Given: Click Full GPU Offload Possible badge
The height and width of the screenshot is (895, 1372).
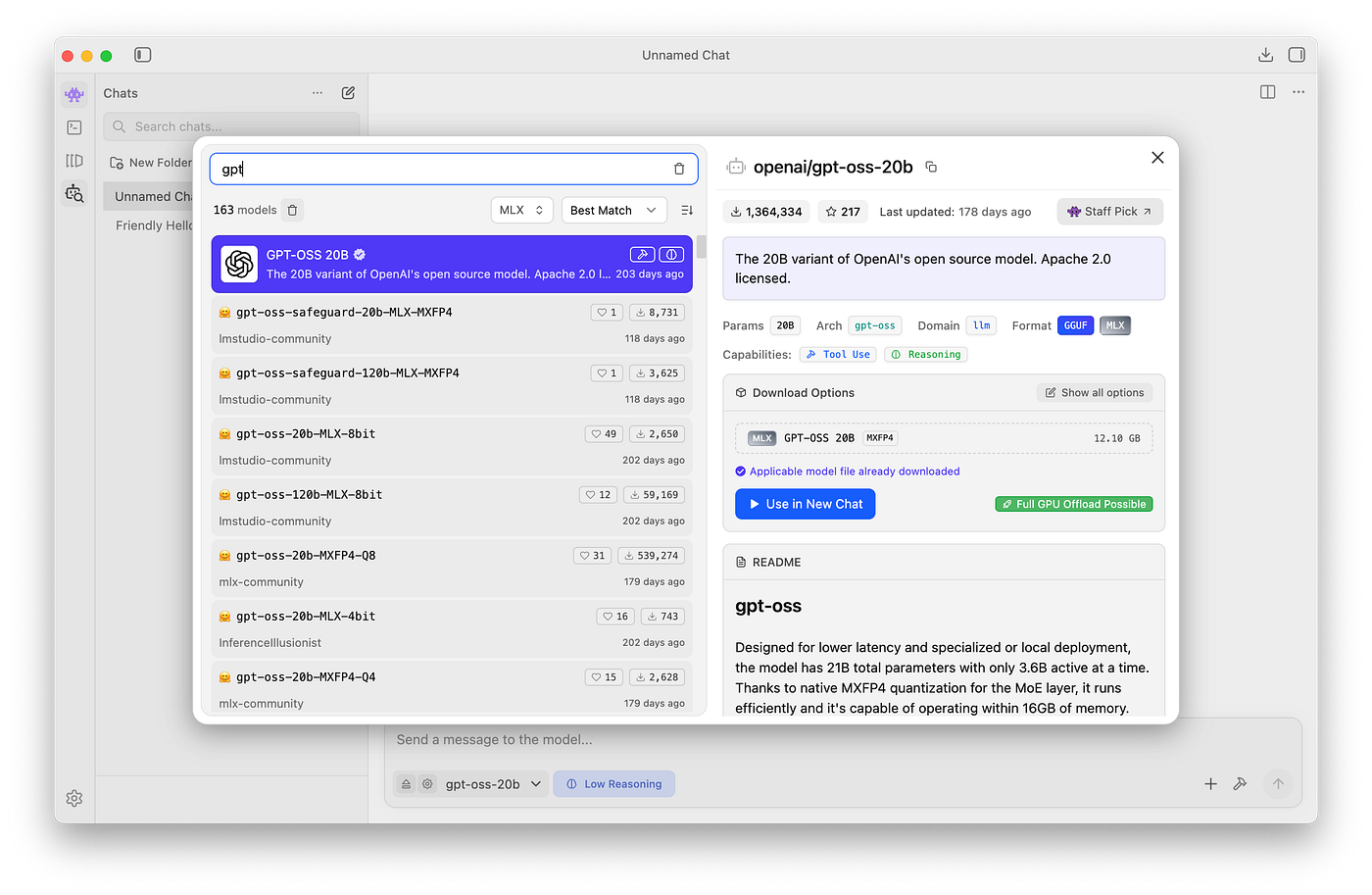Looking at the screenshot, I should [x=1074, y=504].
